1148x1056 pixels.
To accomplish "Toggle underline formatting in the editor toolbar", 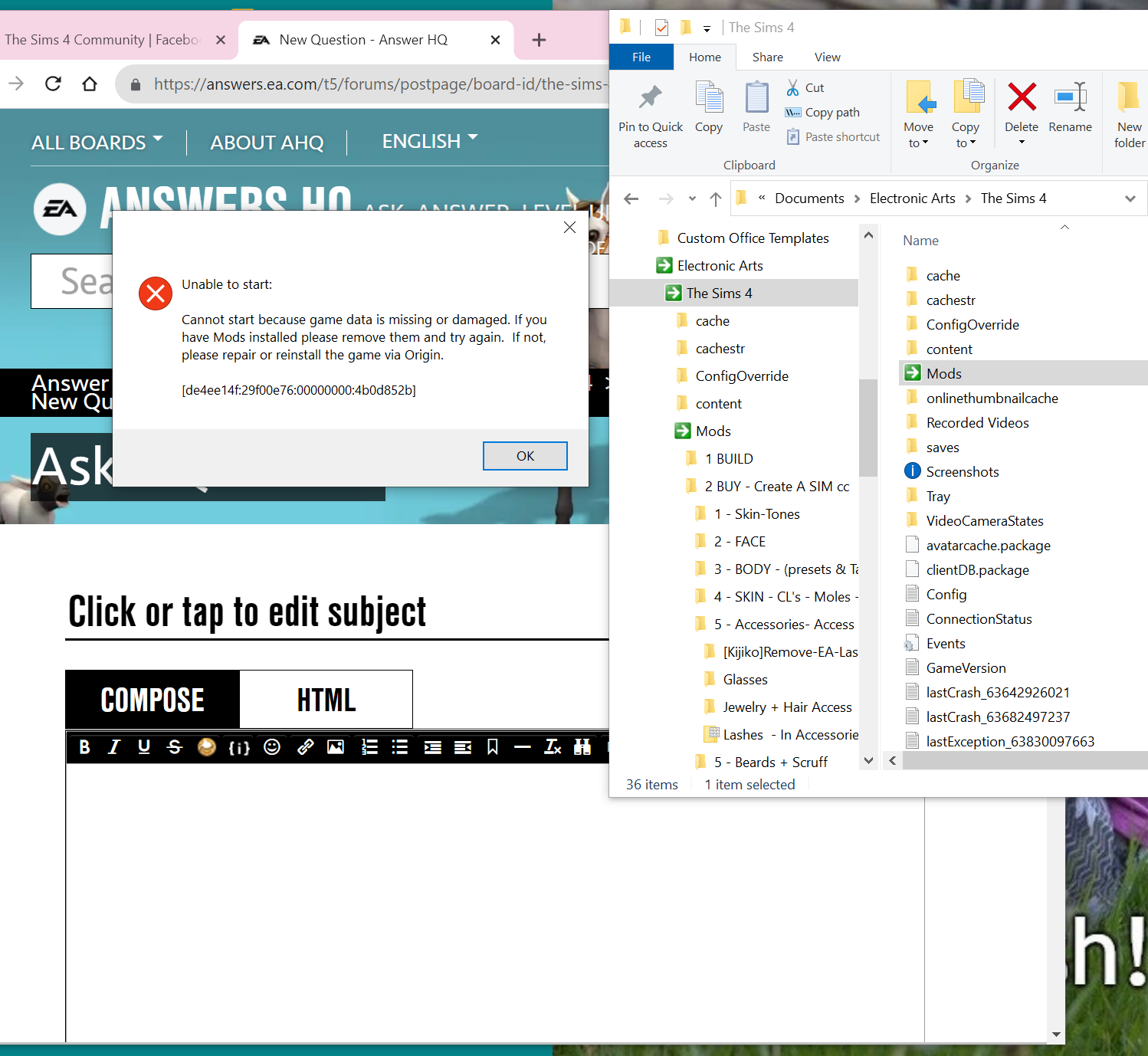I will [144, 747].
